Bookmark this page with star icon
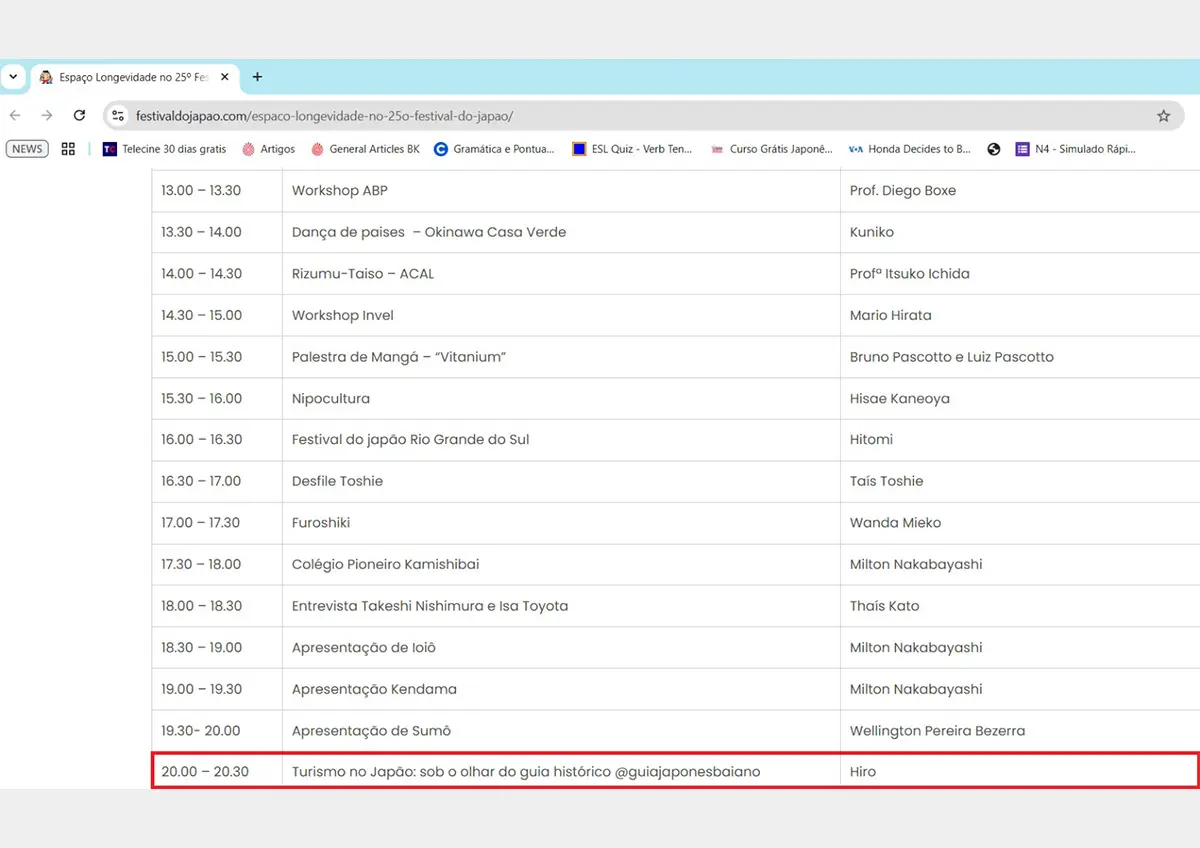This screenshot has width=1200, height=848. 1163,116
